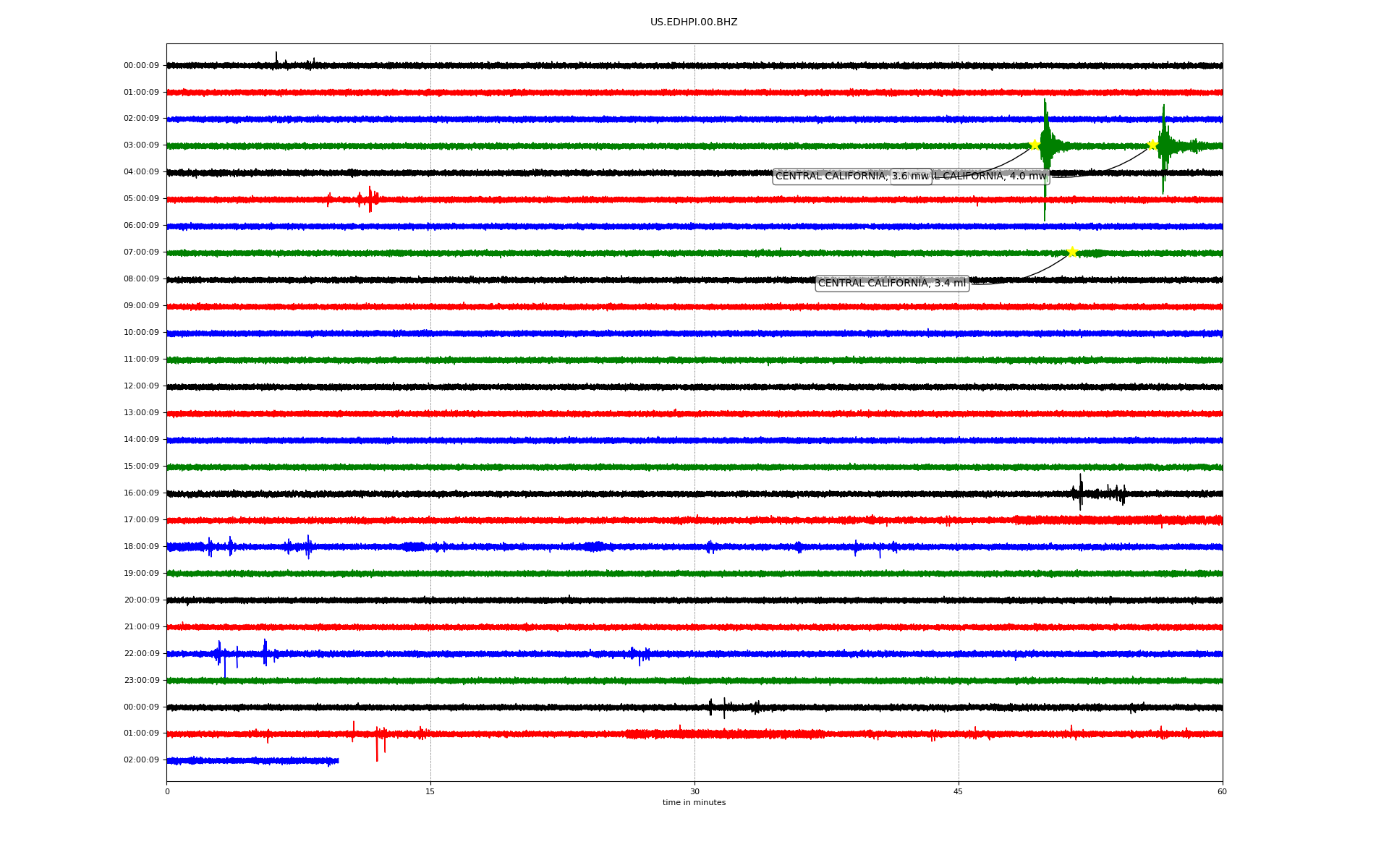Click the yellow star on the 07:00:09 trace
The height and width of the screenshot is (868, 1389).
click(1072, 252)
